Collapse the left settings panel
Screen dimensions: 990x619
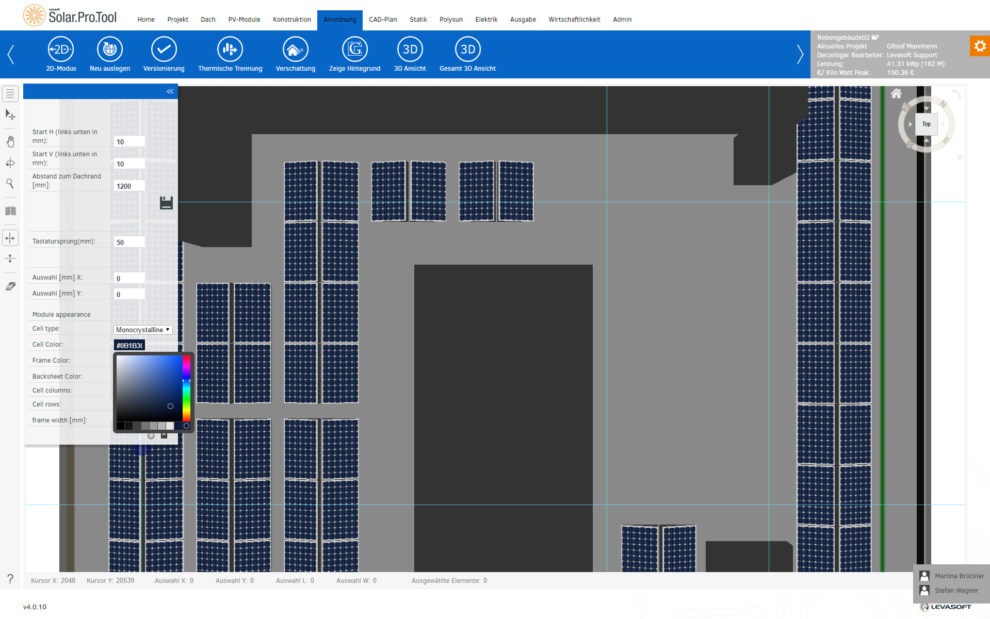coord(170,91)
